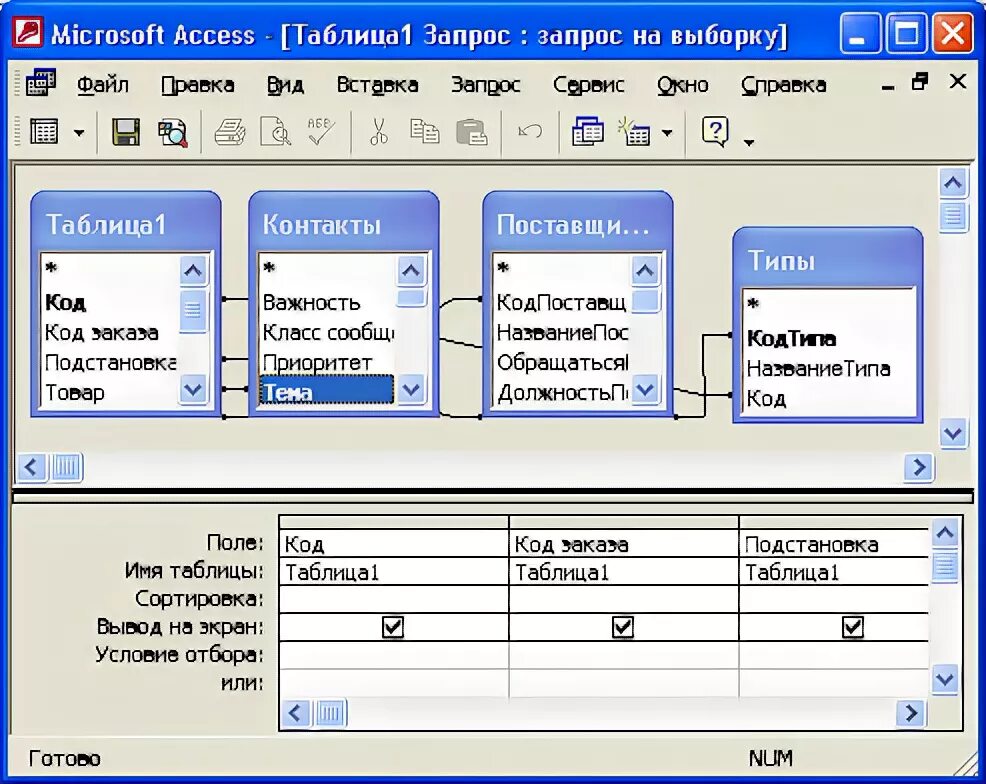Click the Таблица1 table title bar
Screen dimensions: 986x784
click(126, 224)
